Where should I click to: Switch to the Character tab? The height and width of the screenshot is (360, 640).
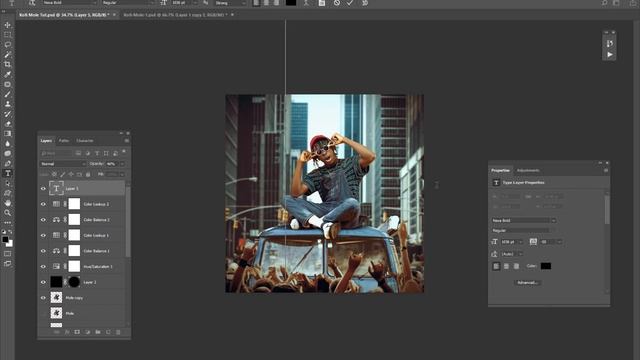coord(85,141)
